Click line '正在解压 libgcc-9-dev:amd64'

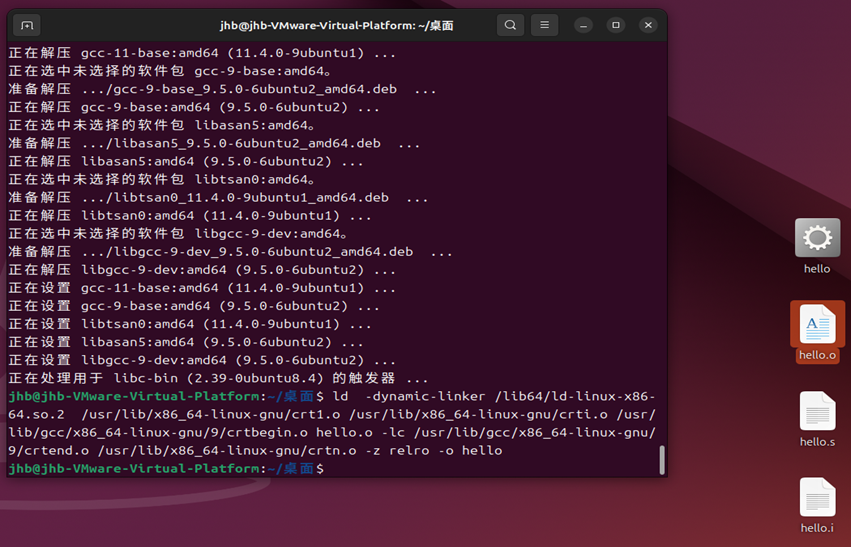coord(202,270)
